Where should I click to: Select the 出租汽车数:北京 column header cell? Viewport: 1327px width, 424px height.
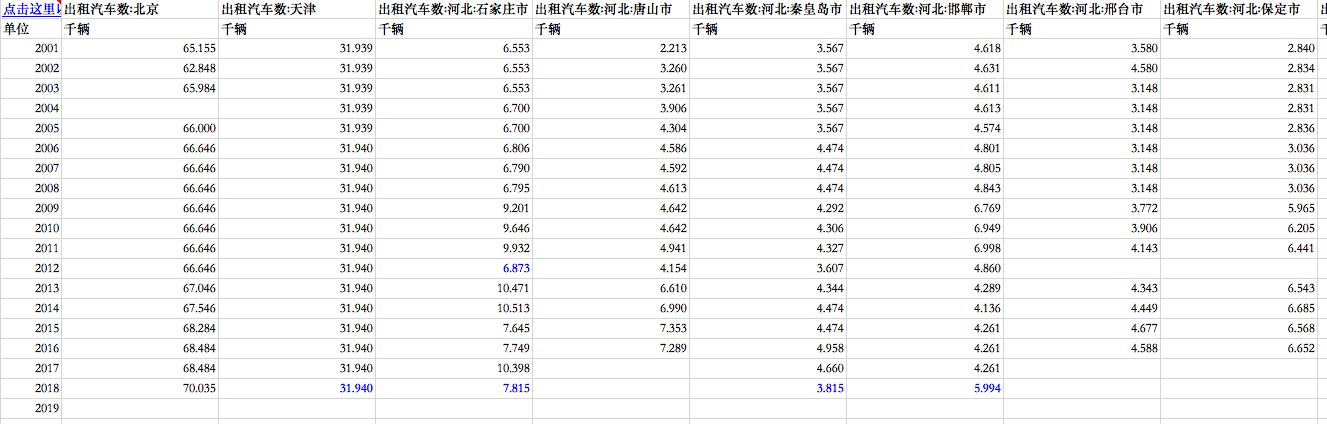[140, 9]
